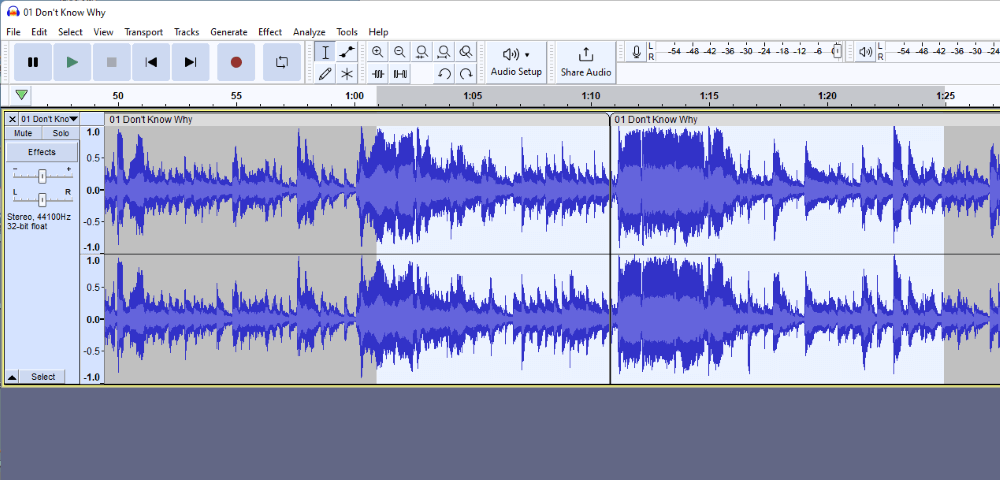Open the Analyze menu
The width and height of the screenshot is (1000, 480).
click(309, 32)
